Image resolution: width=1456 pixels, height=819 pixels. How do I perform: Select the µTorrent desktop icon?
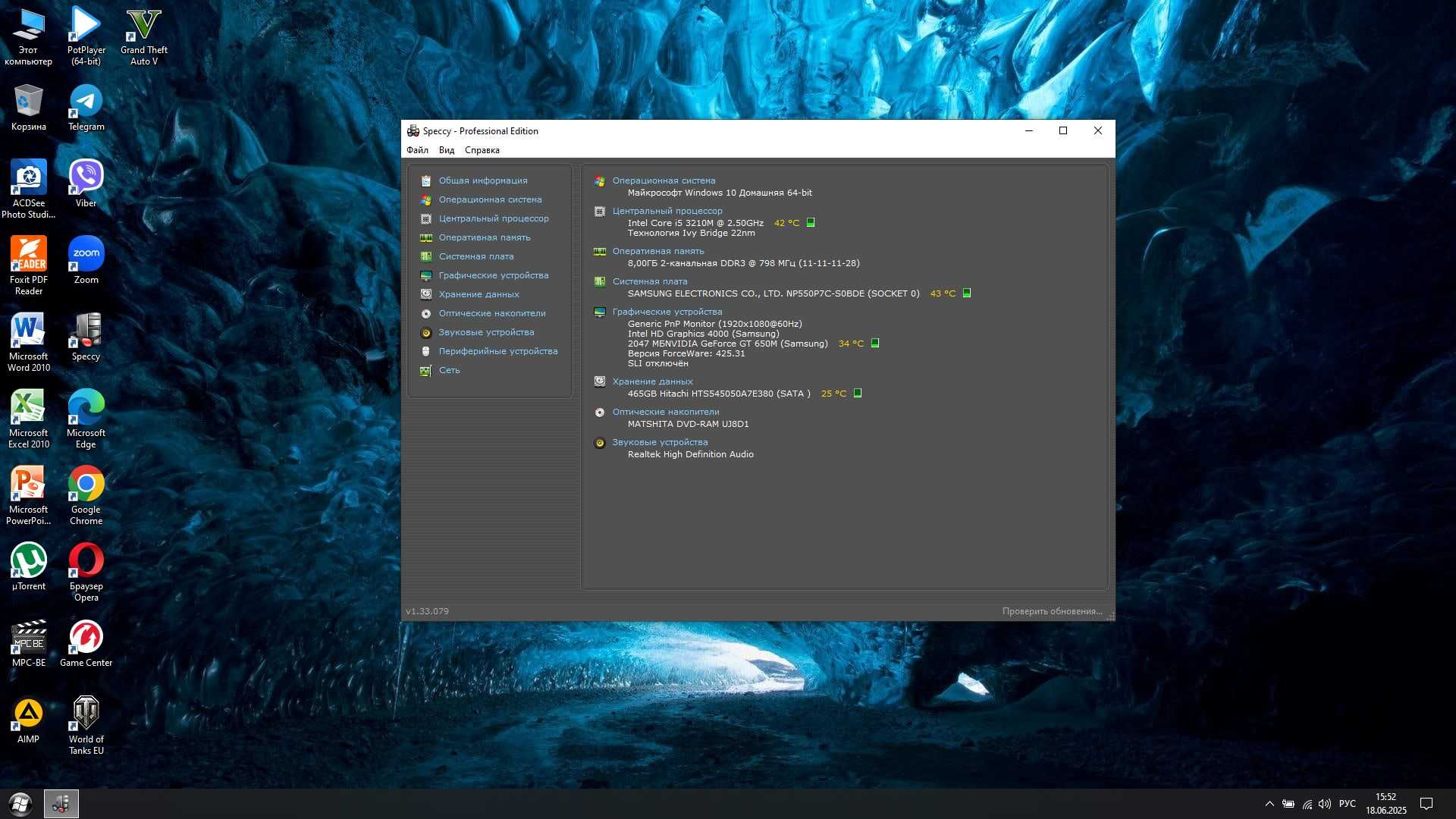click(29, 566)
